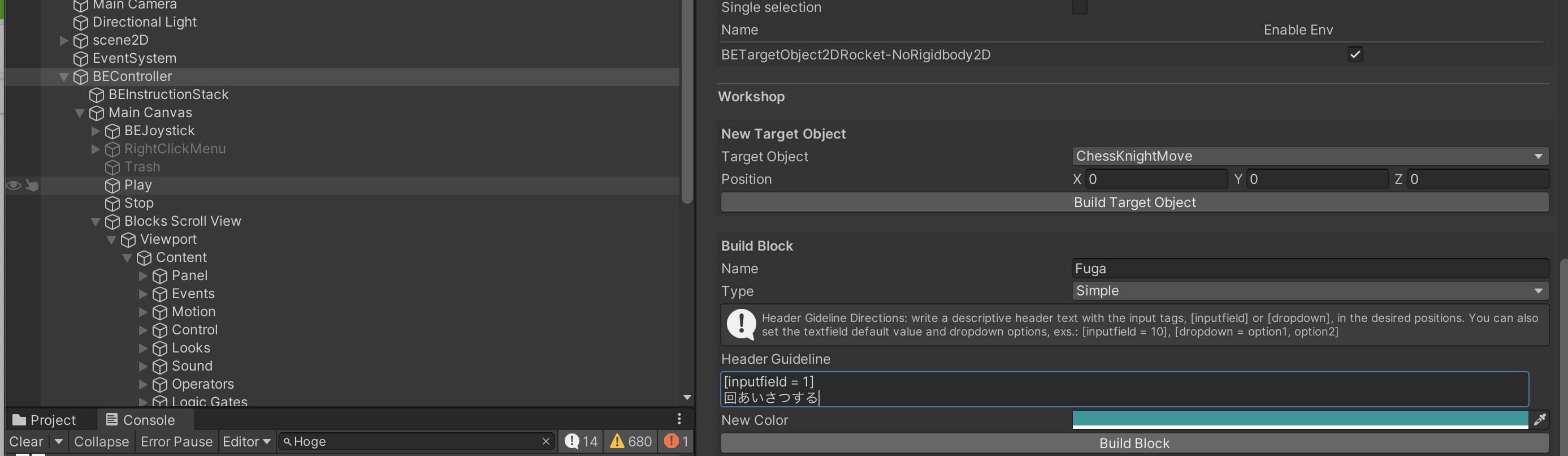Click the console warning count icon
This screenshot has width=1568, height=456.
point(617,441)
